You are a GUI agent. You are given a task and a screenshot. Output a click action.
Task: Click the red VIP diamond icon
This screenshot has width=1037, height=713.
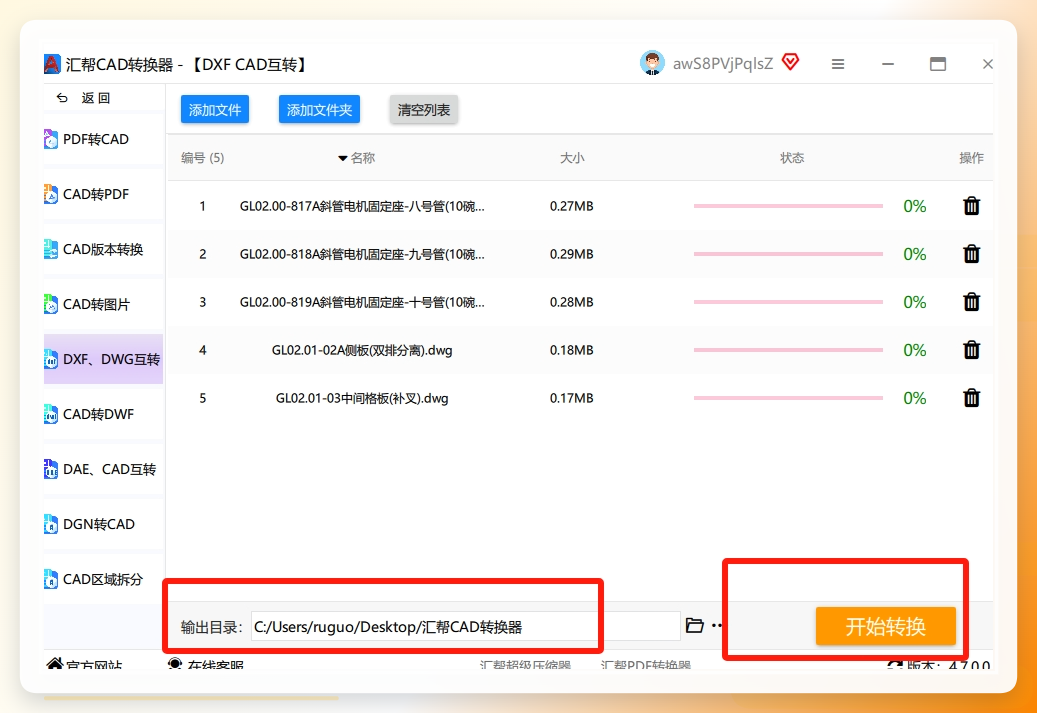pyautogui.click(x=790, y=63)
